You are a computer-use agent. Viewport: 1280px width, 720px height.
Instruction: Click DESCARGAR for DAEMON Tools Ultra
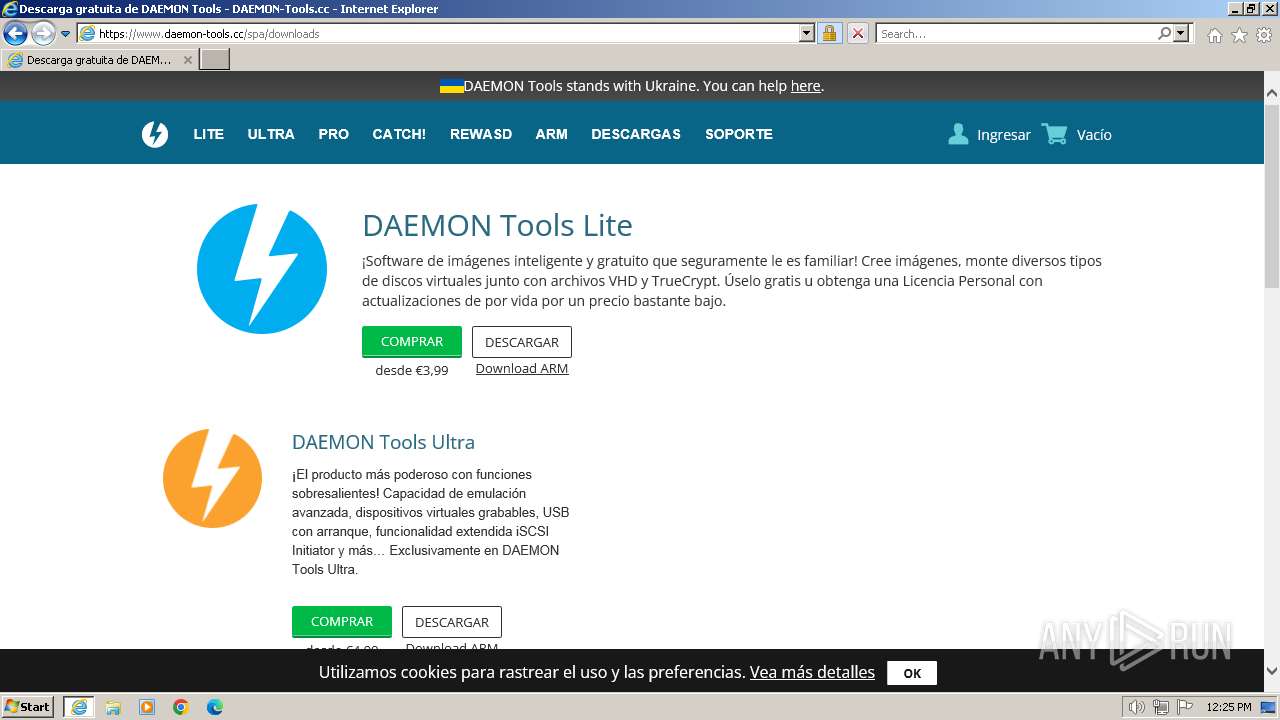pos(452,622)
